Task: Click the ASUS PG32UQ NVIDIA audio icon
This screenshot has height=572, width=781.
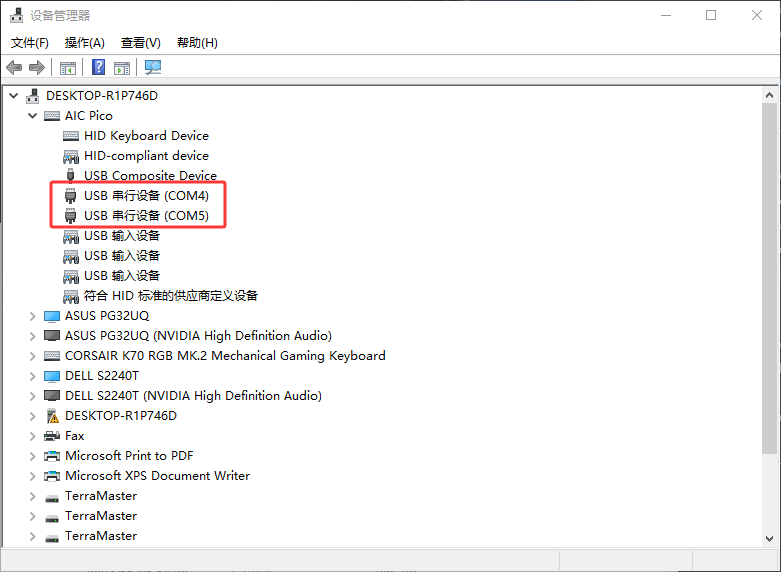Action: (52, 336)
